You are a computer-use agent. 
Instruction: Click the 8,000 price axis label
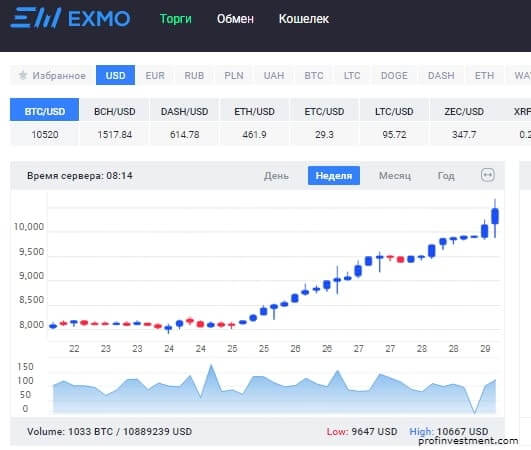(31, 325)
